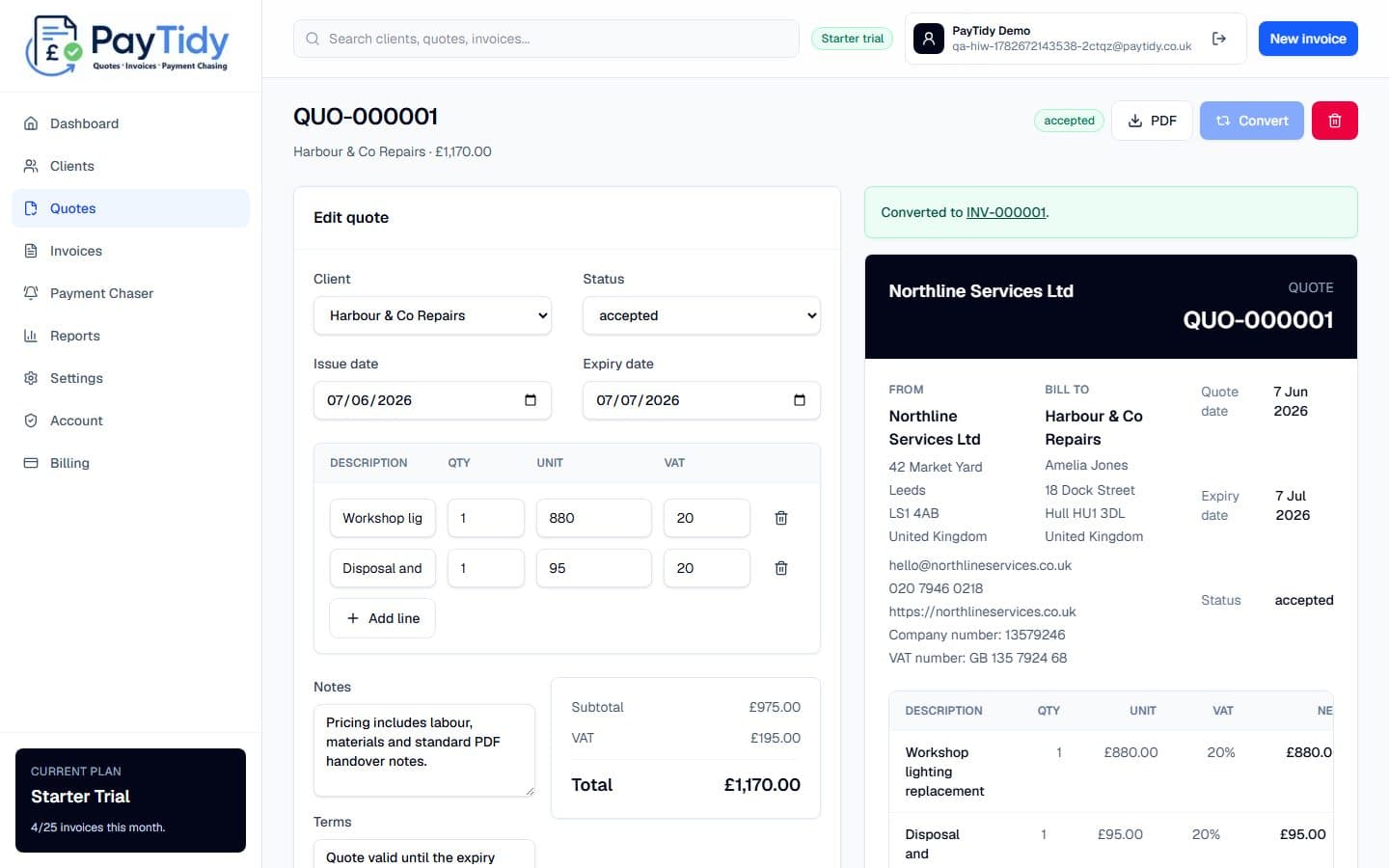
Task: Click the Convert button
Action: 1252,121
